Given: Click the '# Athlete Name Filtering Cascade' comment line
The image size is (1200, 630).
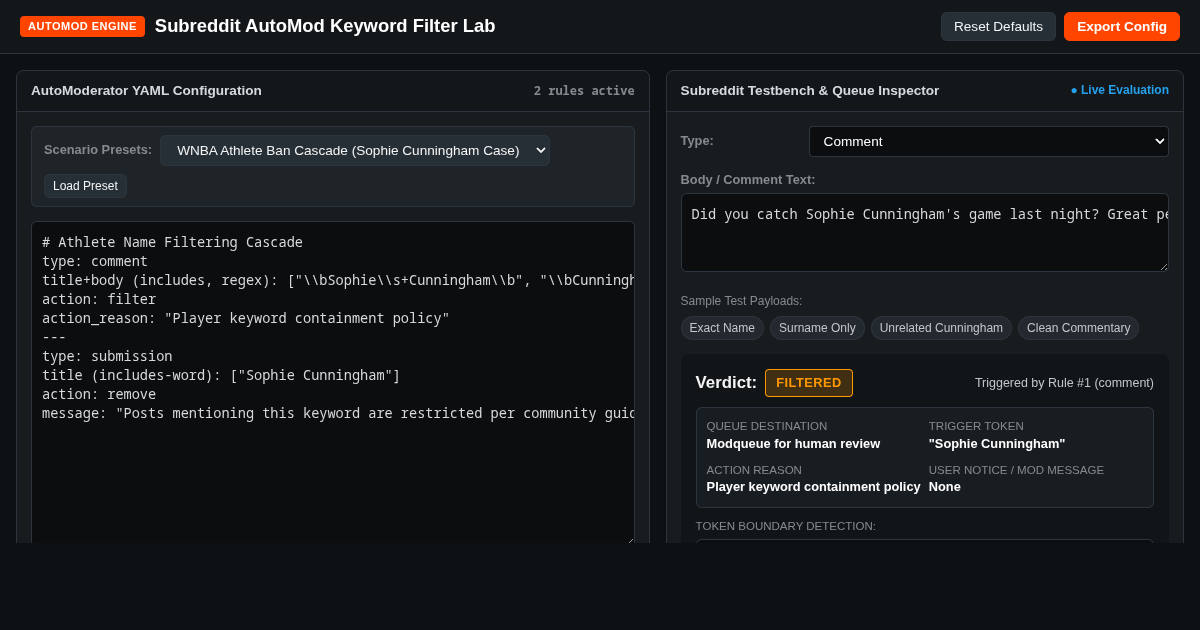Looking at the screenshot, I should coord(172,242).
